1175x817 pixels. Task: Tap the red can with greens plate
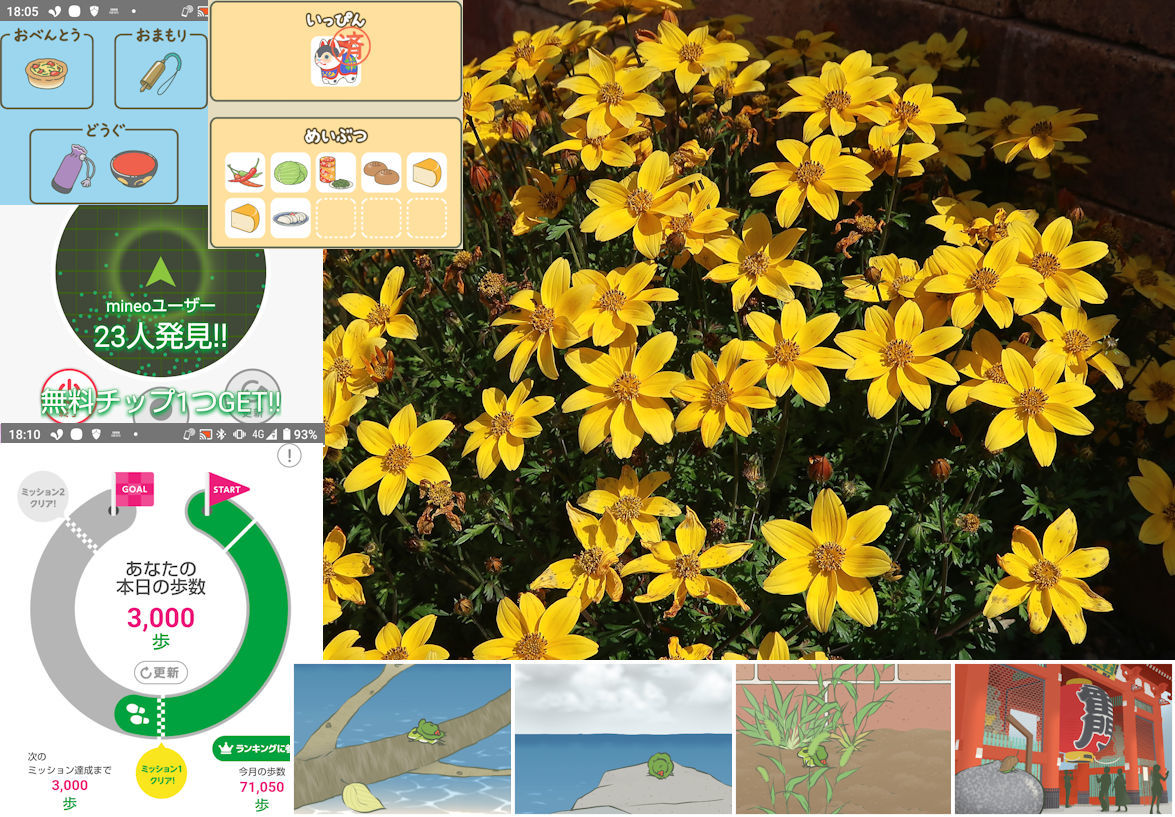click(336, 172)
